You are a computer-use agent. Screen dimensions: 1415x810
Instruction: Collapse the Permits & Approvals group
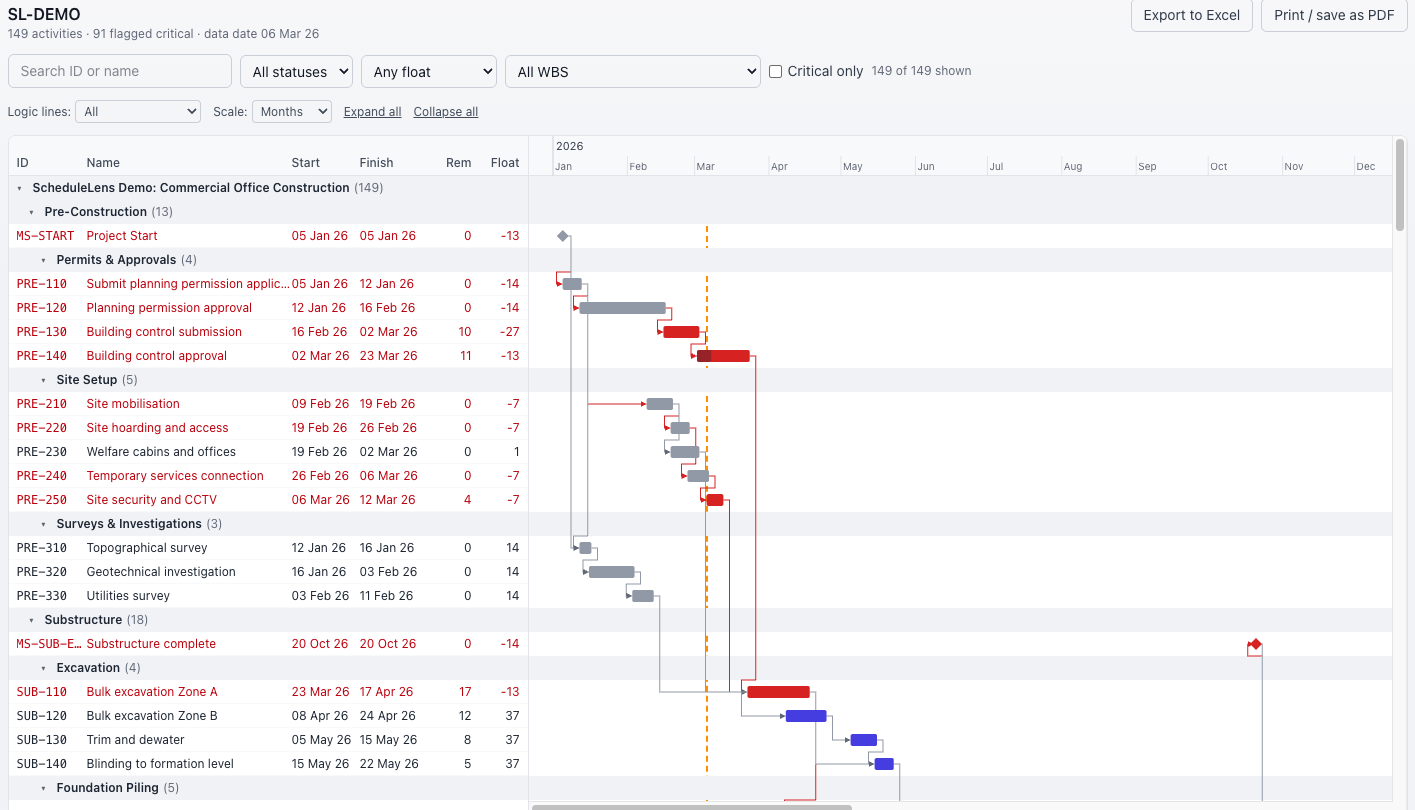(x=43, y=260)
